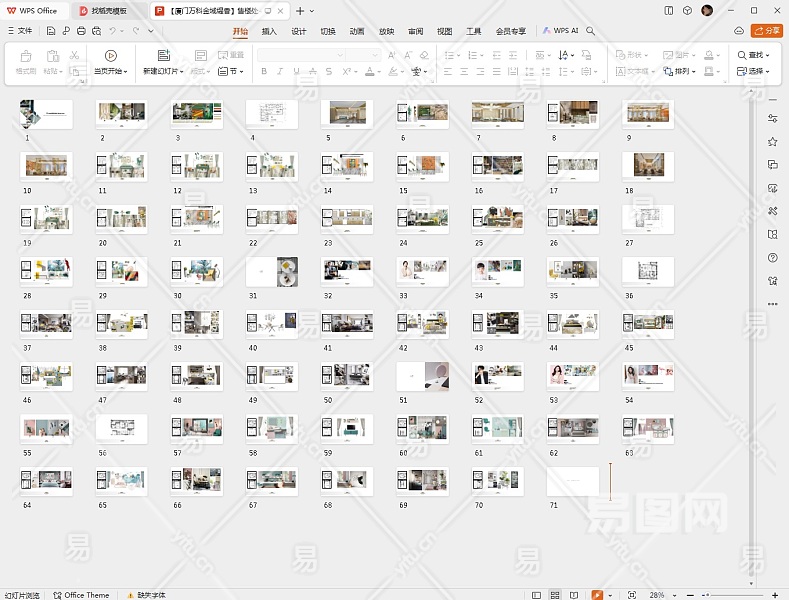
Task: Open the settings sliders icon in right sidebar
Action: [772, 118]
